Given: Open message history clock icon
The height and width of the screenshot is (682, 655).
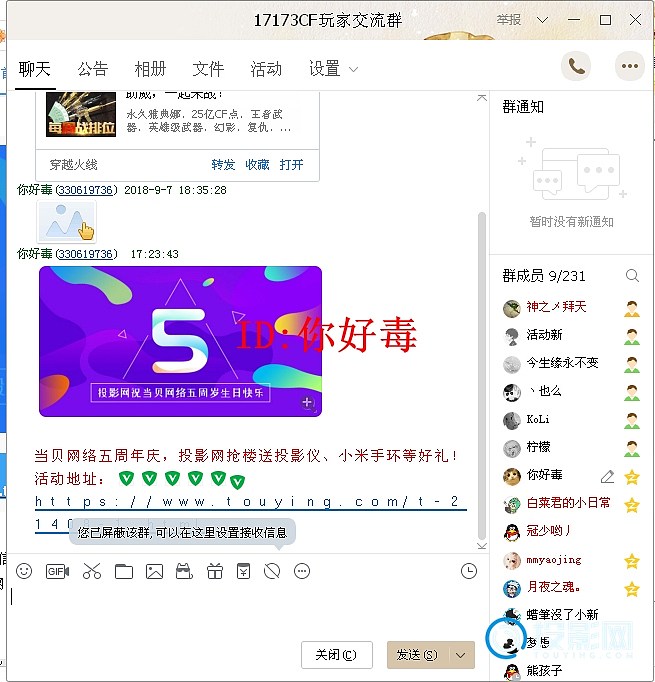Looking at the screenshot, I should 468,571.
